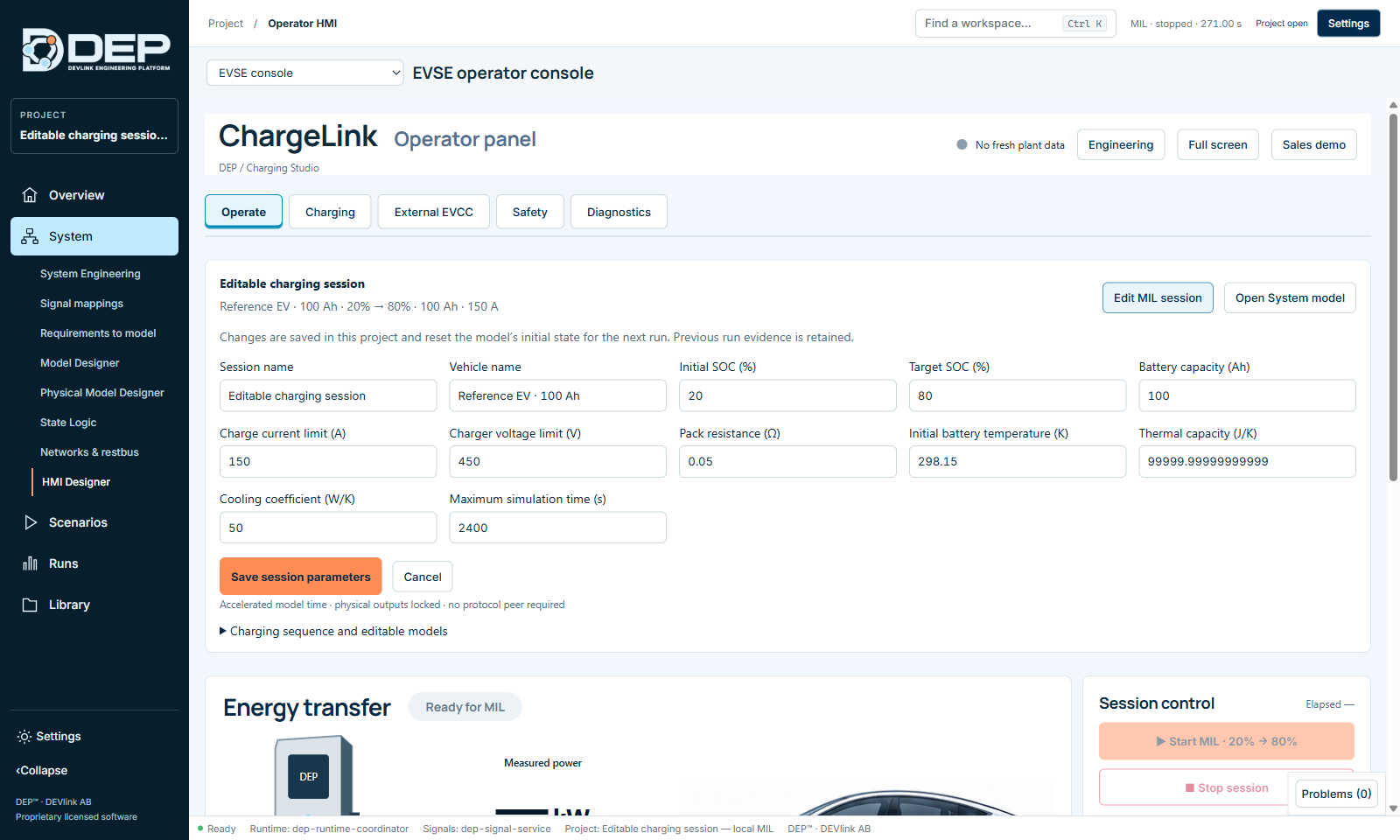The width and height of the screenshot is (1400, 840).
Task: Open Signal mappings in sidebar
Action: (81, 304)
